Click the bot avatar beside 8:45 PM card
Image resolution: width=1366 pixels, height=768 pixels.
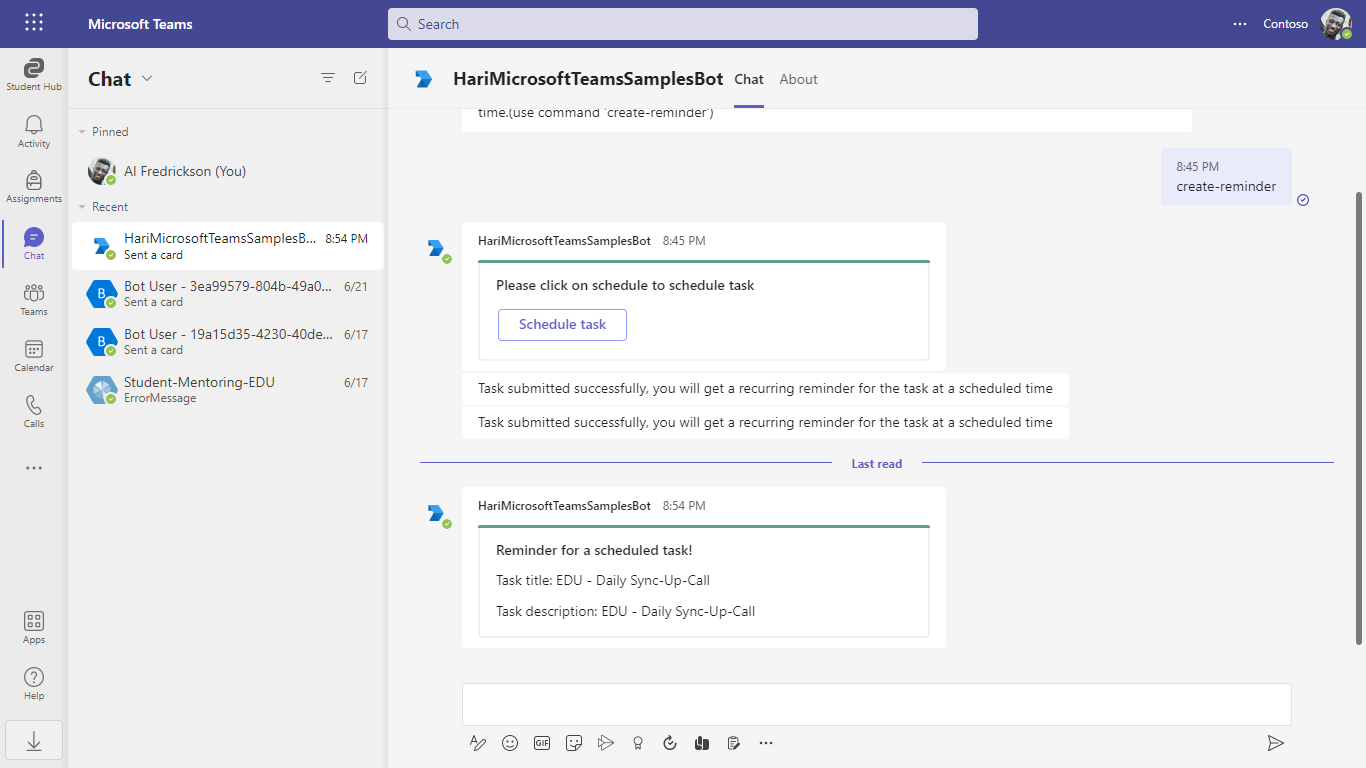(x=436, y=248)
